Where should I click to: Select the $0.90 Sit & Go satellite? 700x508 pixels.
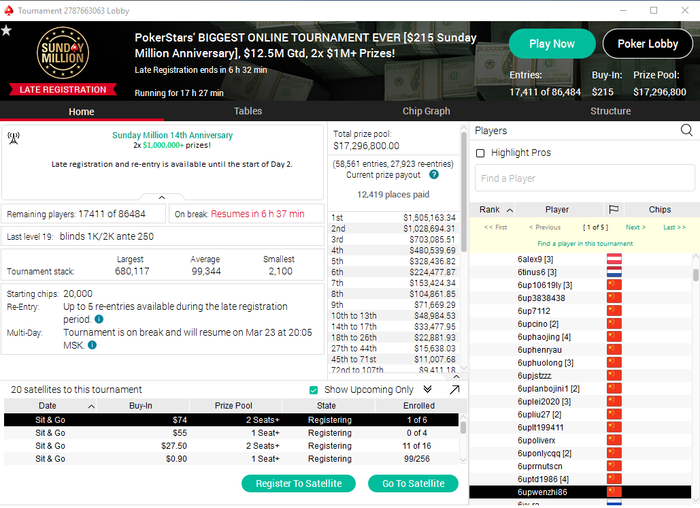[231, 459]
